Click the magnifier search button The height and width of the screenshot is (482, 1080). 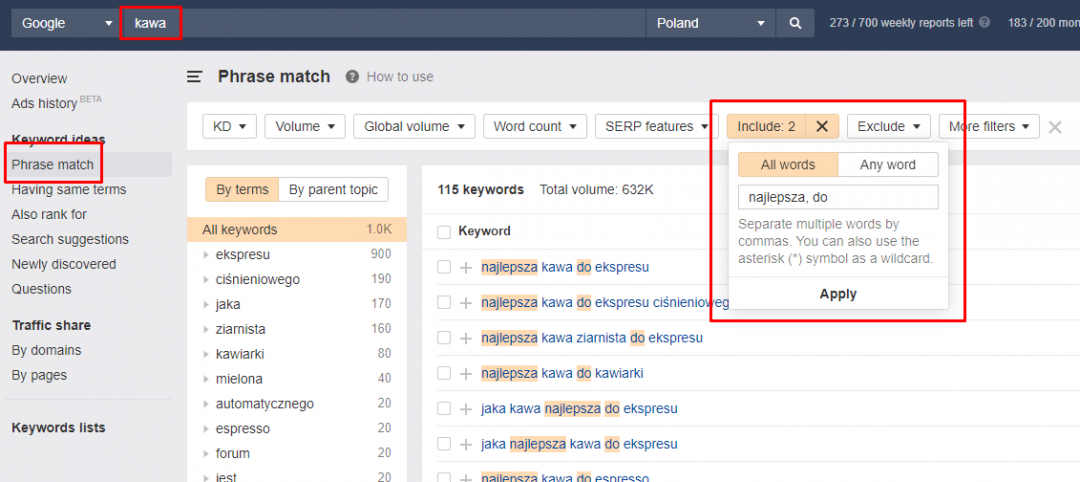point(795,23)
